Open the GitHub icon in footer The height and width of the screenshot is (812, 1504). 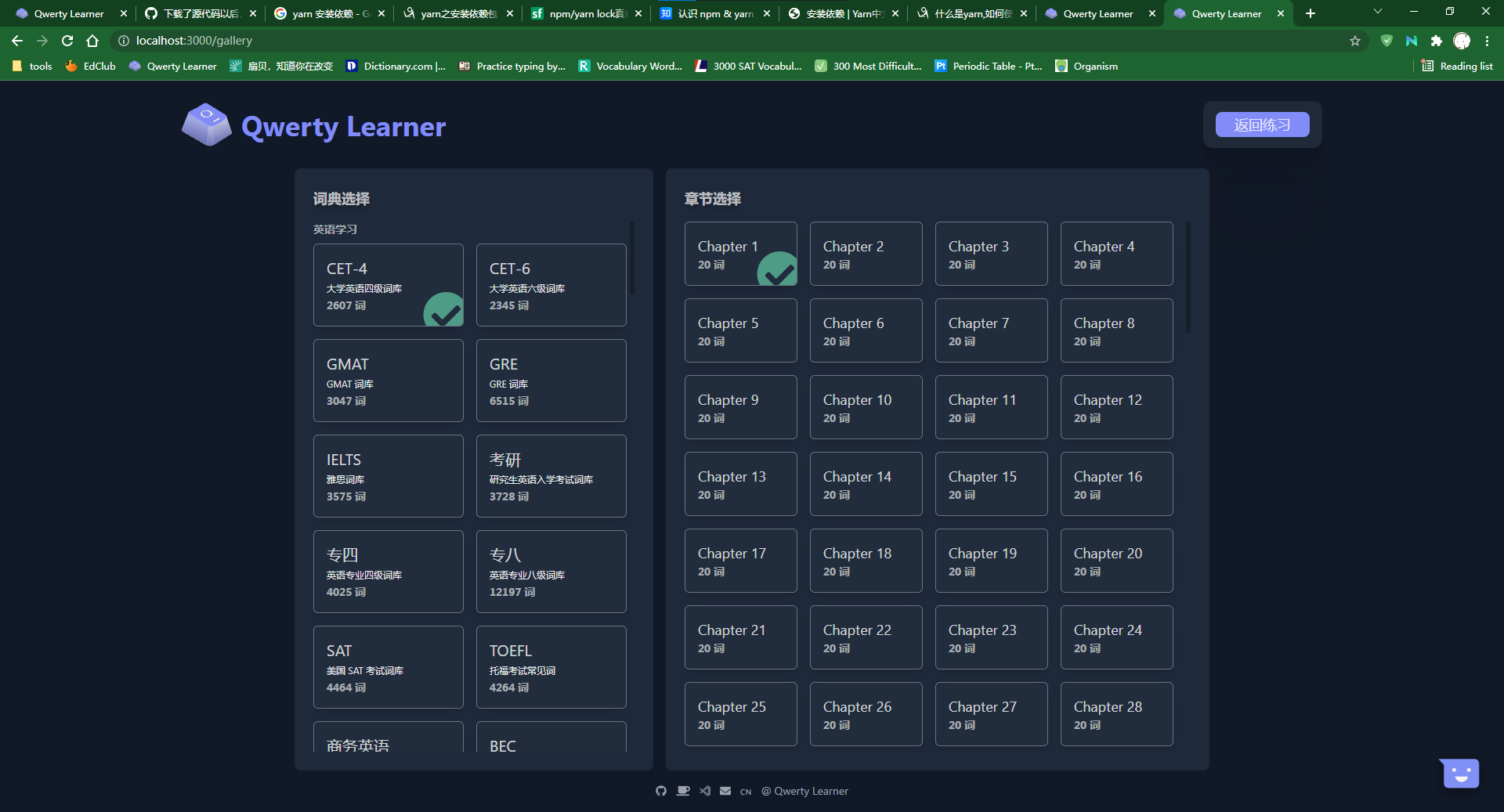[660, 791]
